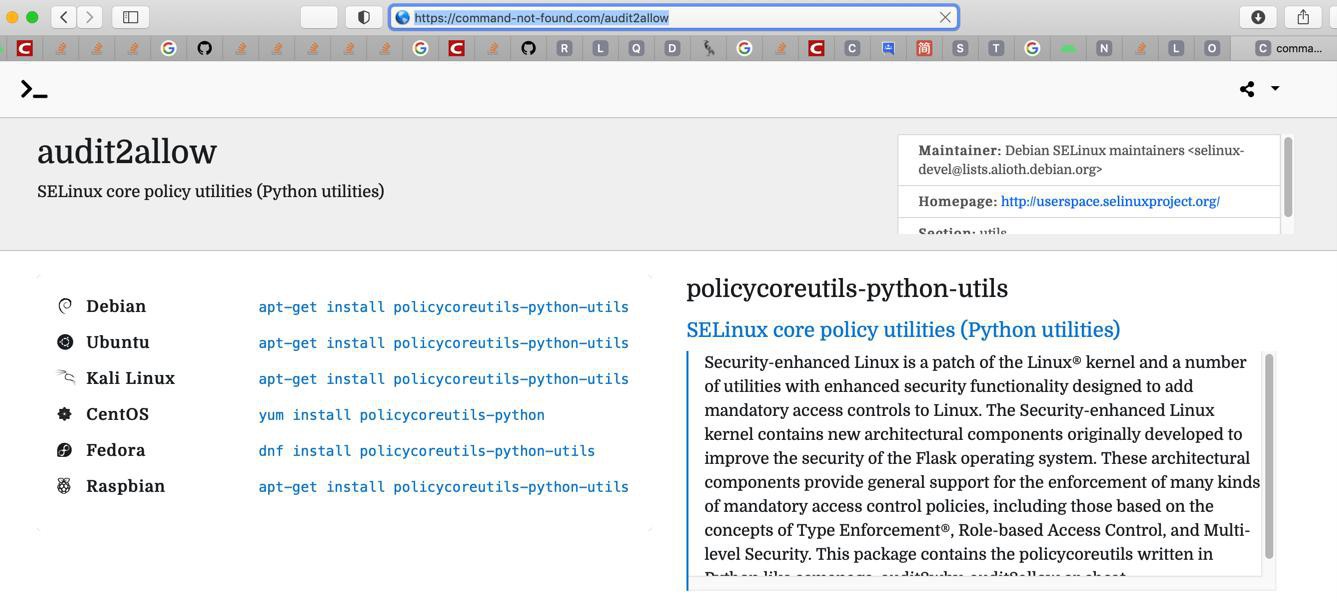The width and height of the screenshot is (1337, 602).
Task: Switch to the tab with O icon
Action: [1212, 48]
